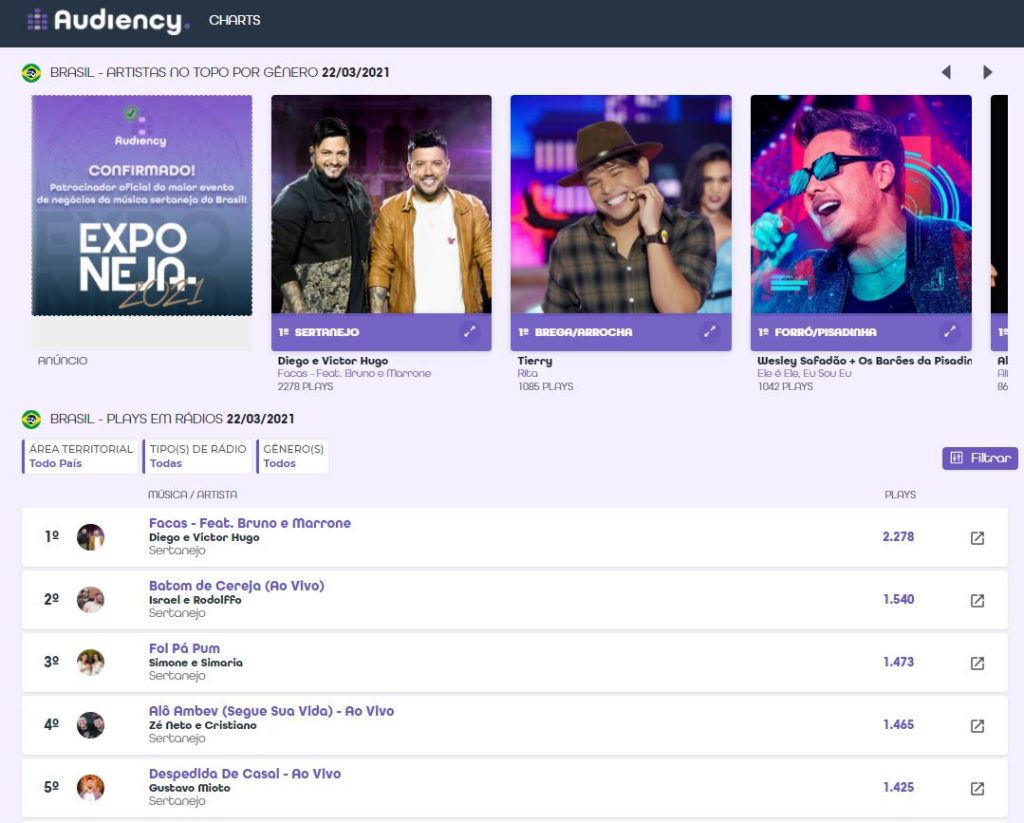Open the Gênero(s) filter dropdown
The image size is (1024, 823).
[x=293, y=456]
